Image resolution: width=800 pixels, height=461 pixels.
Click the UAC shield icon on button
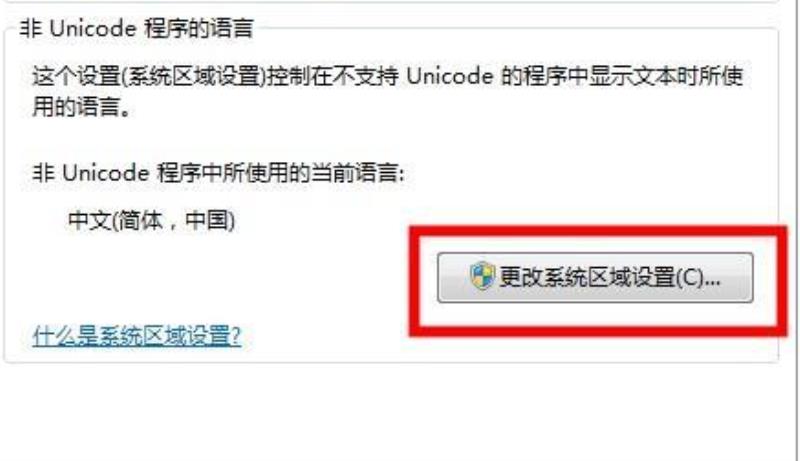[x=482, y=276]
